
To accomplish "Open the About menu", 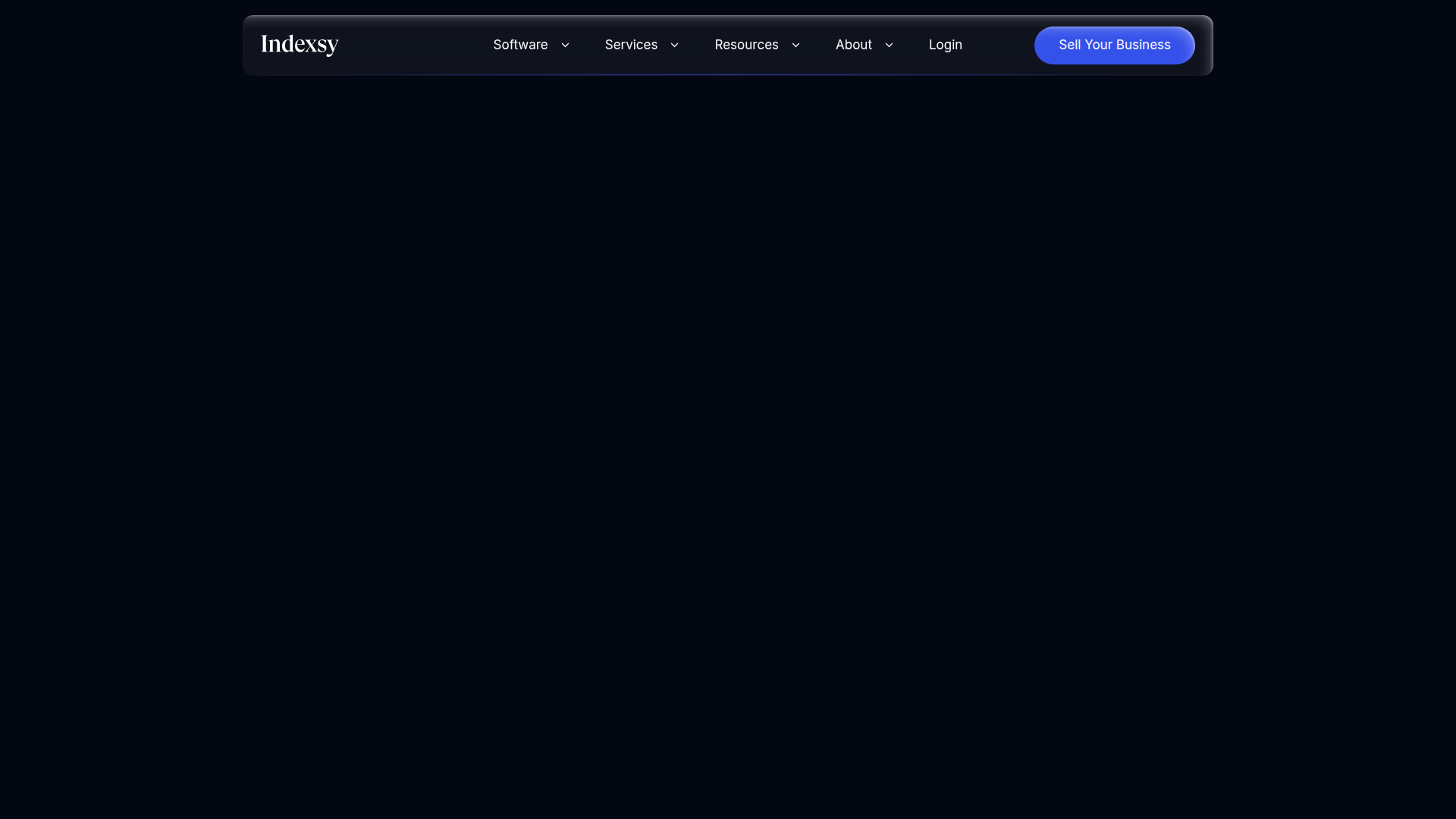I will pos(854,45).
